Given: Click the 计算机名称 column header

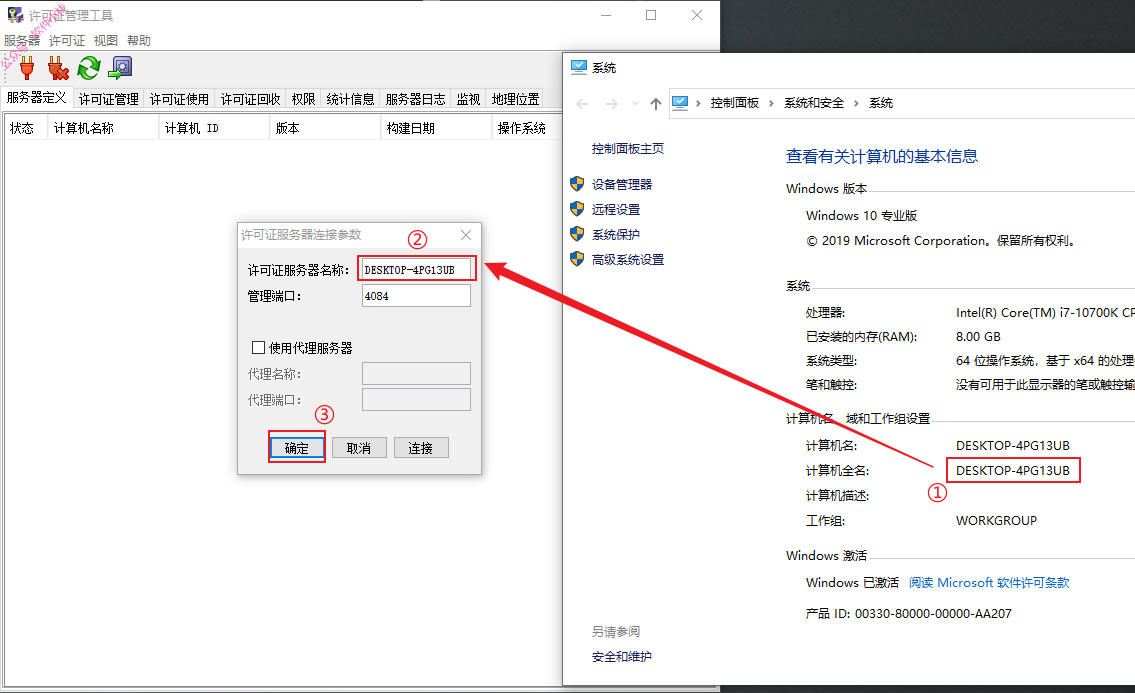Looking at the screenshot, I should [103, 128].
